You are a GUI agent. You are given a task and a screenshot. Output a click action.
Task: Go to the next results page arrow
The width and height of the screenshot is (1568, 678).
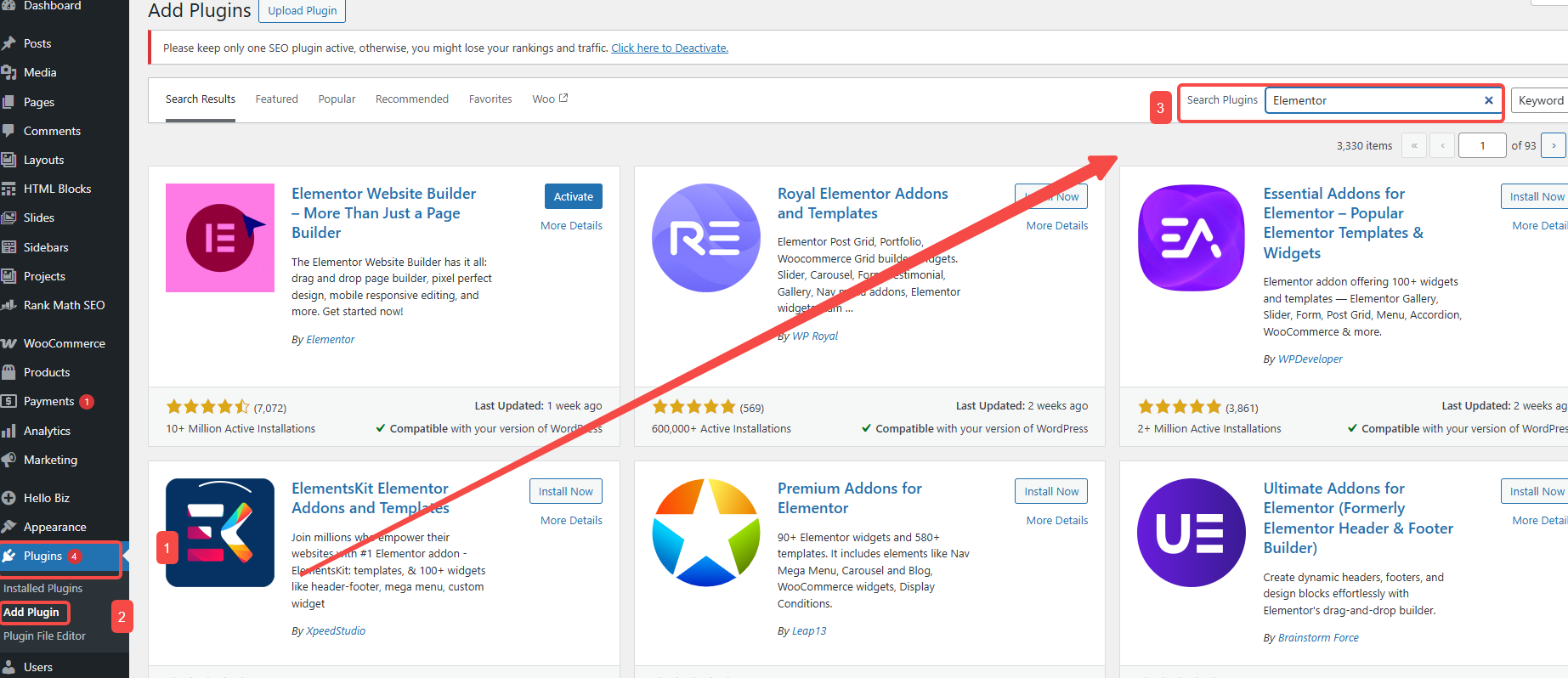point(1553,145)
